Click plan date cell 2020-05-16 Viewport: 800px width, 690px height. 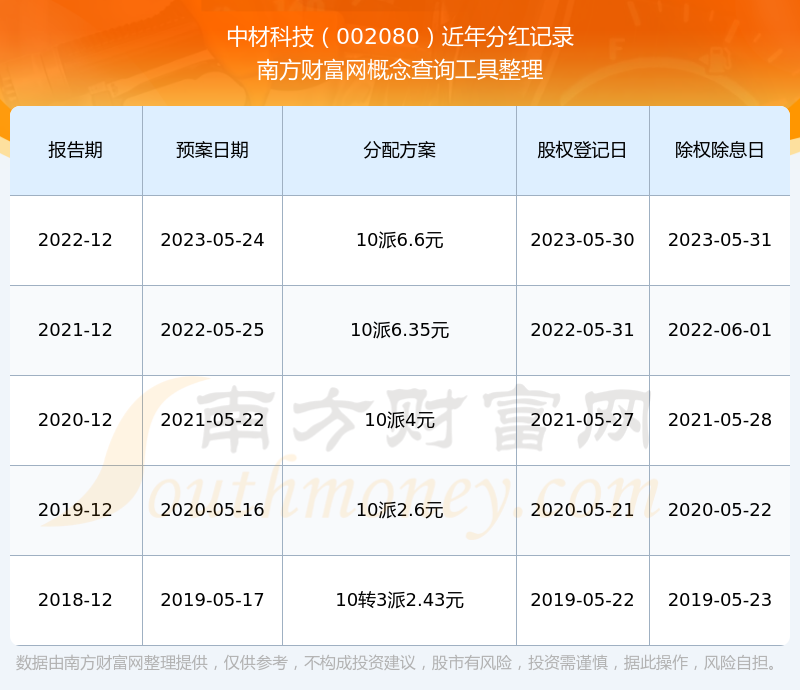(x=212, y=510)
